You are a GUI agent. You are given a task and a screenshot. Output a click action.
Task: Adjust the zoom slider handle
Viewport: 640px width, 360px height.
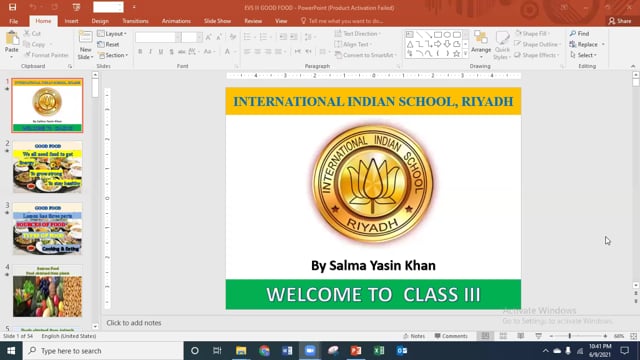pos(570,336)
